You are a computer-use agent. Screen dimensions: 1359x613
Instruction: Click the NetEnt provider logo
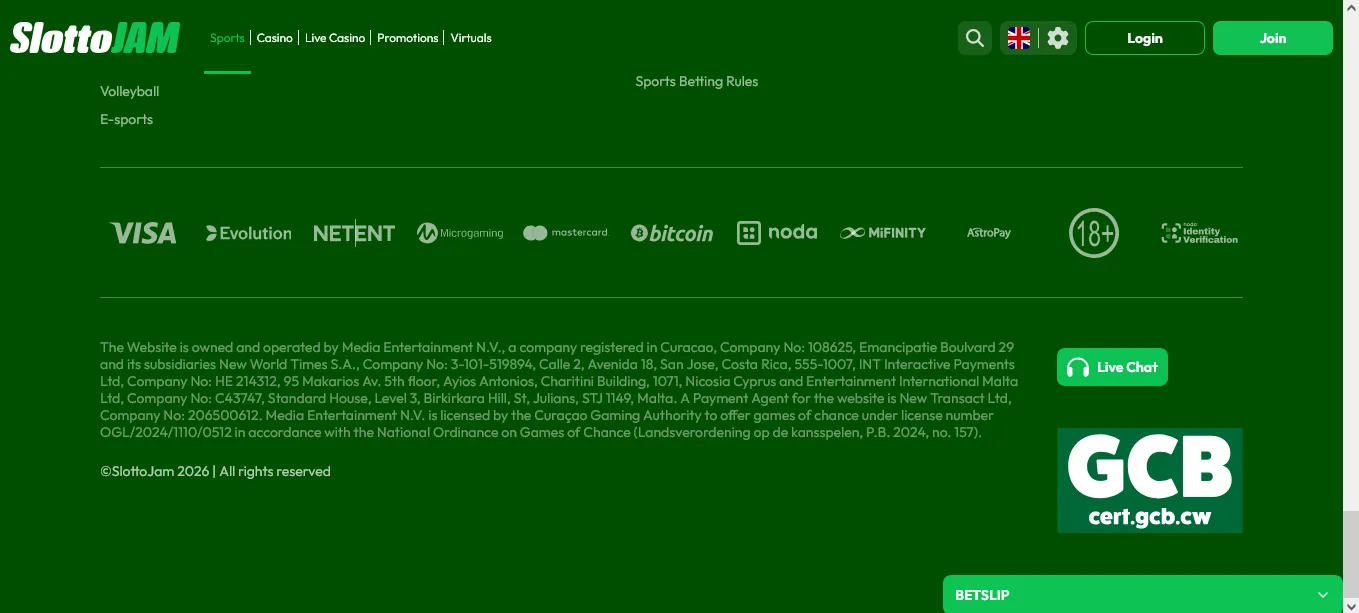[354, 233]
